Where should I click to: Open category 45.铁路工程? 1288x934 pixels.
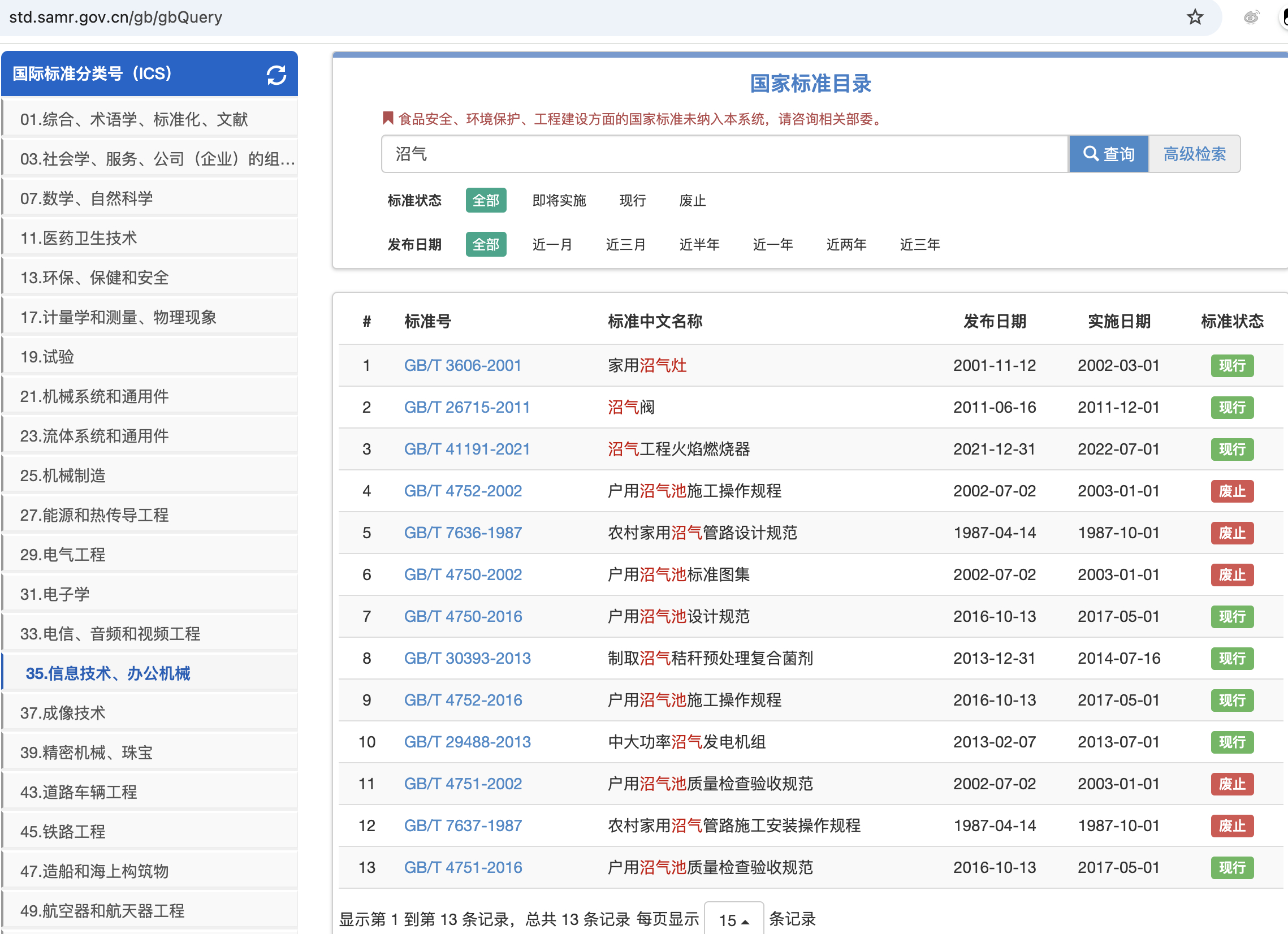pos(150,831)
